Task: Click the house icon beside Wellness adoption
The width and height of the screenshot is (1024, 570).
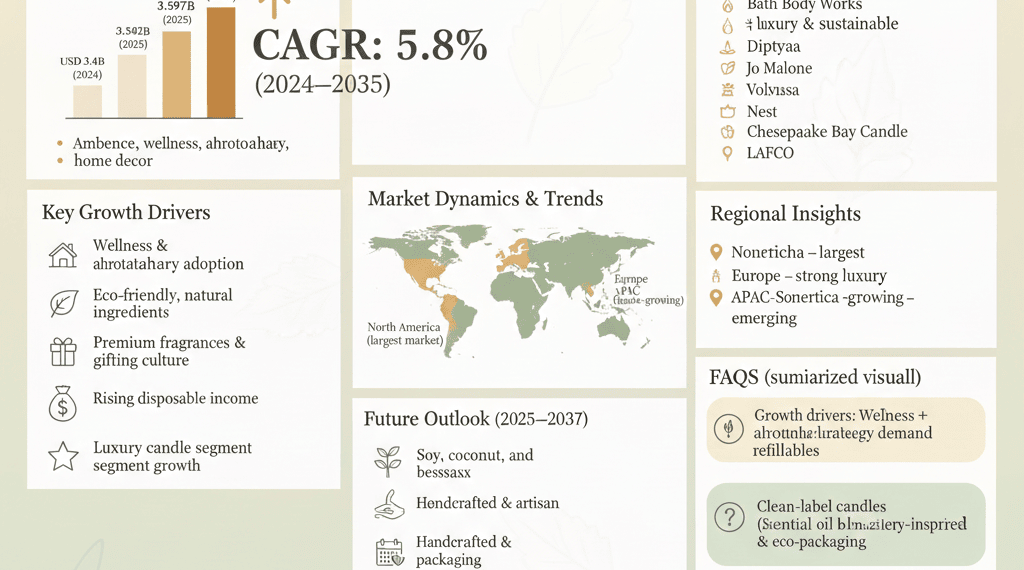Action: point(63,254)
